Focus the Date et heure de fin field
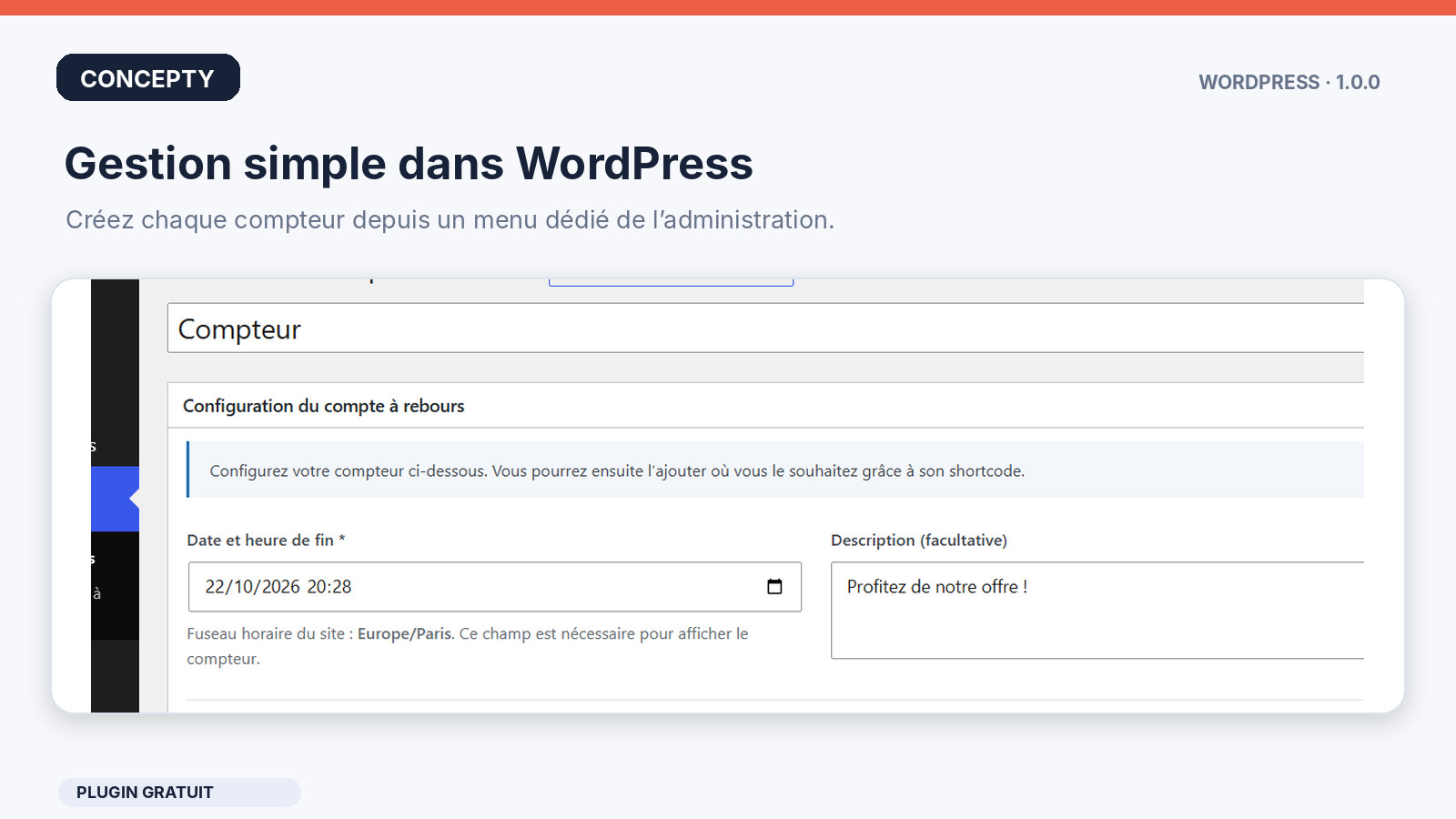This screenshot has height=819, width=1456. [x=494, y=587]
